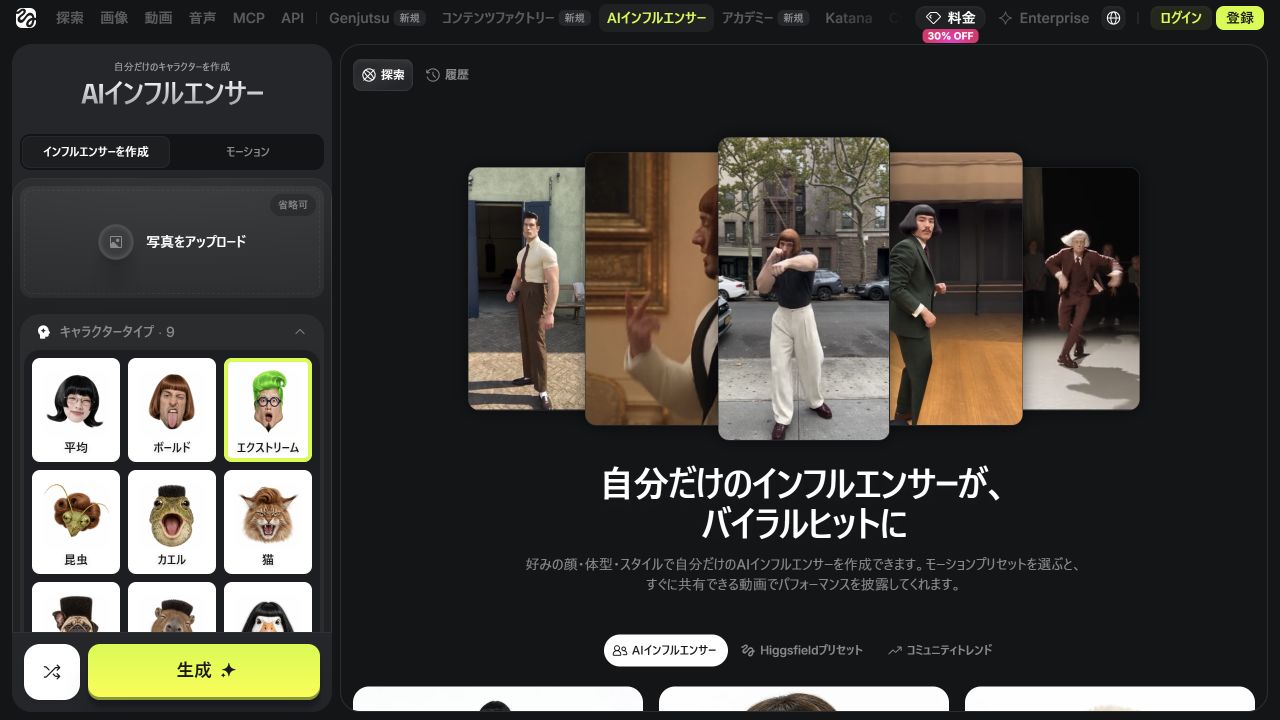Image resolution: width=1280 pixels, height=720 pixels.
Task: Pick the black-haired duck character below 猫
Action: 268,607
